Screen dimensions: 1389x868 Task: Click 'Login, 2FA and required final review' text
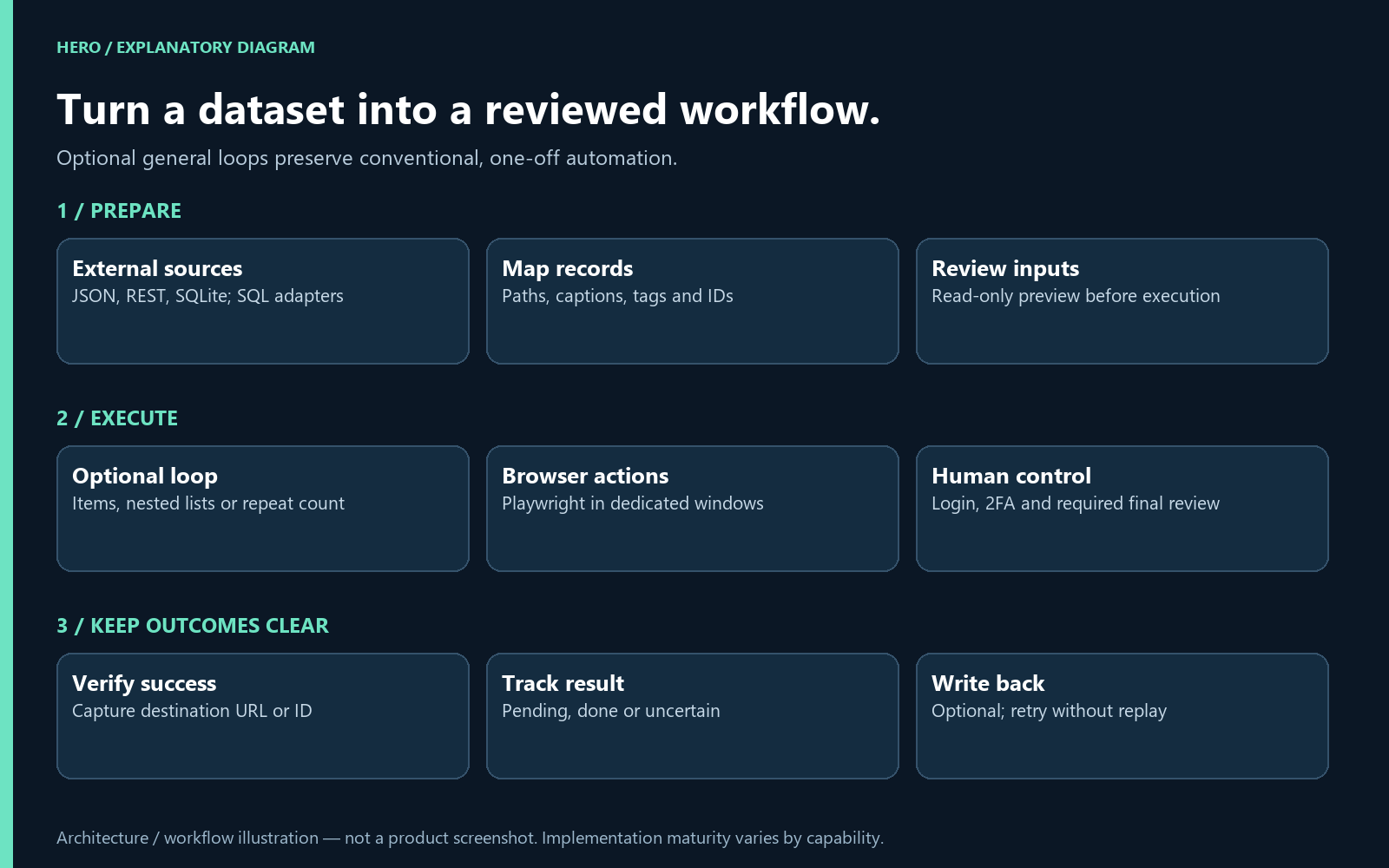1076,503
